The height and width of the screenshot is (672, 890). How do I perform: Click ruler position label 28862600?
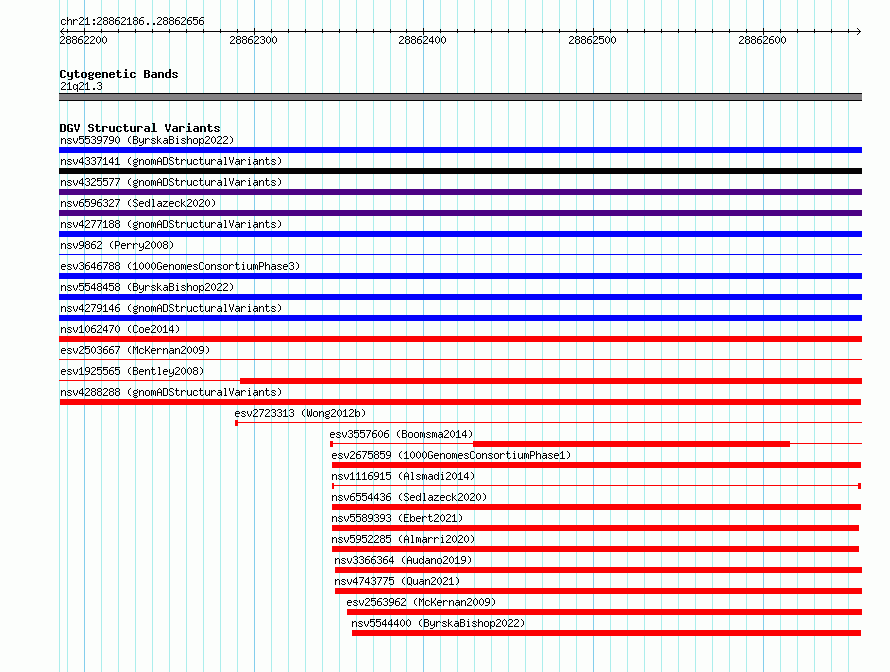tap(762, 40)
